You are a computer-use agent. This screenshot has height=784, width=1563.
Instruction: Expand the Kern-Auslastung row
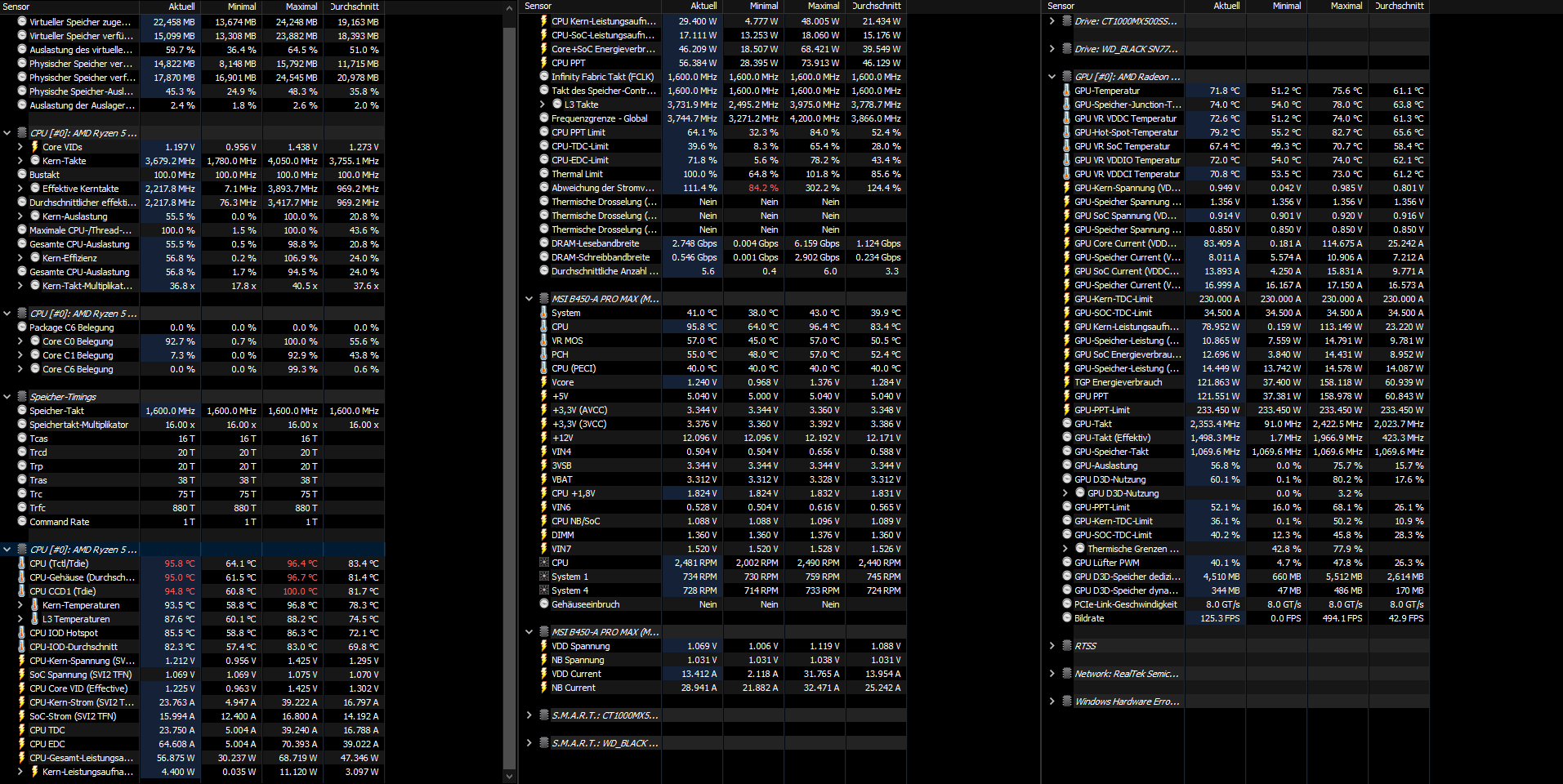click(20, 216)
